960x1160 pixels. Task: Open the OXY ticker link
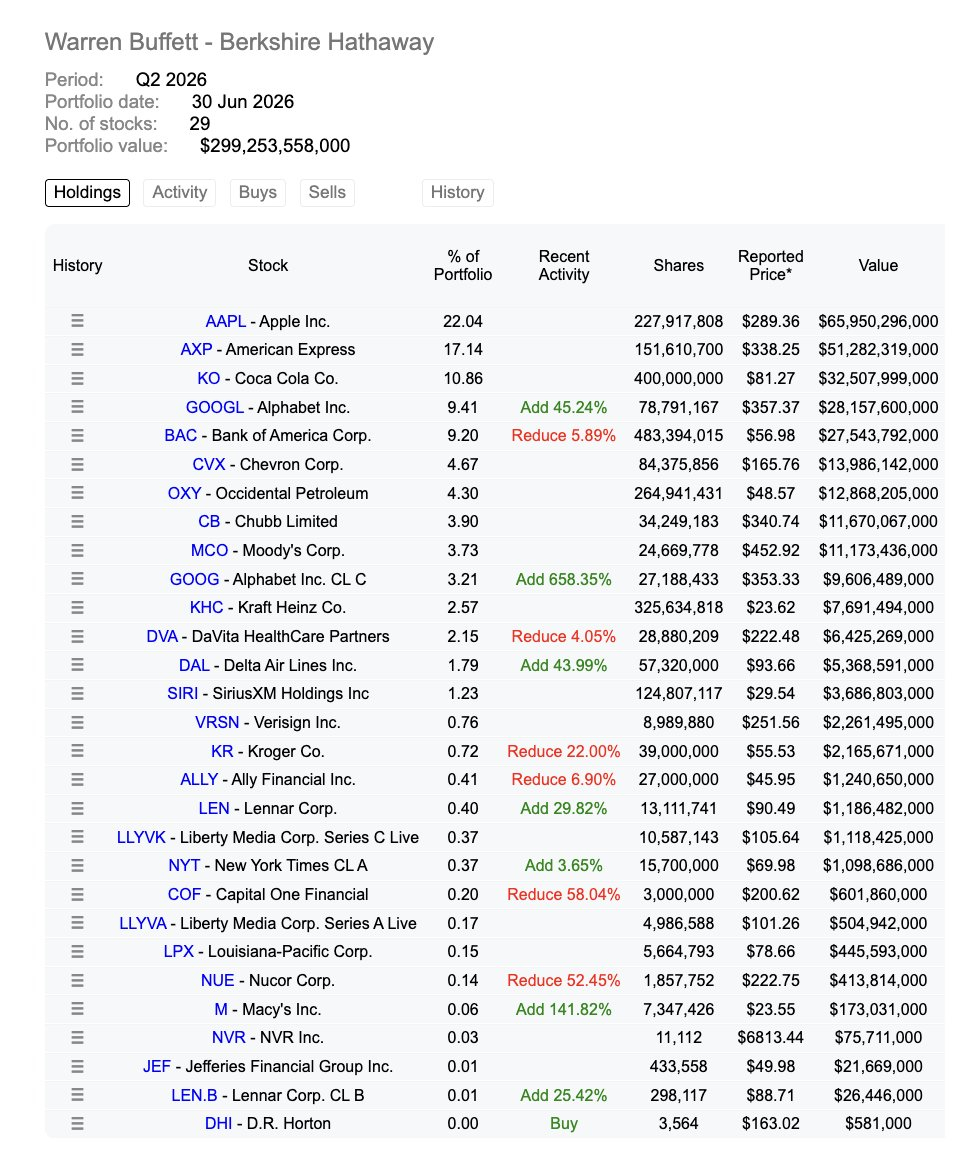tap(184, 493)
